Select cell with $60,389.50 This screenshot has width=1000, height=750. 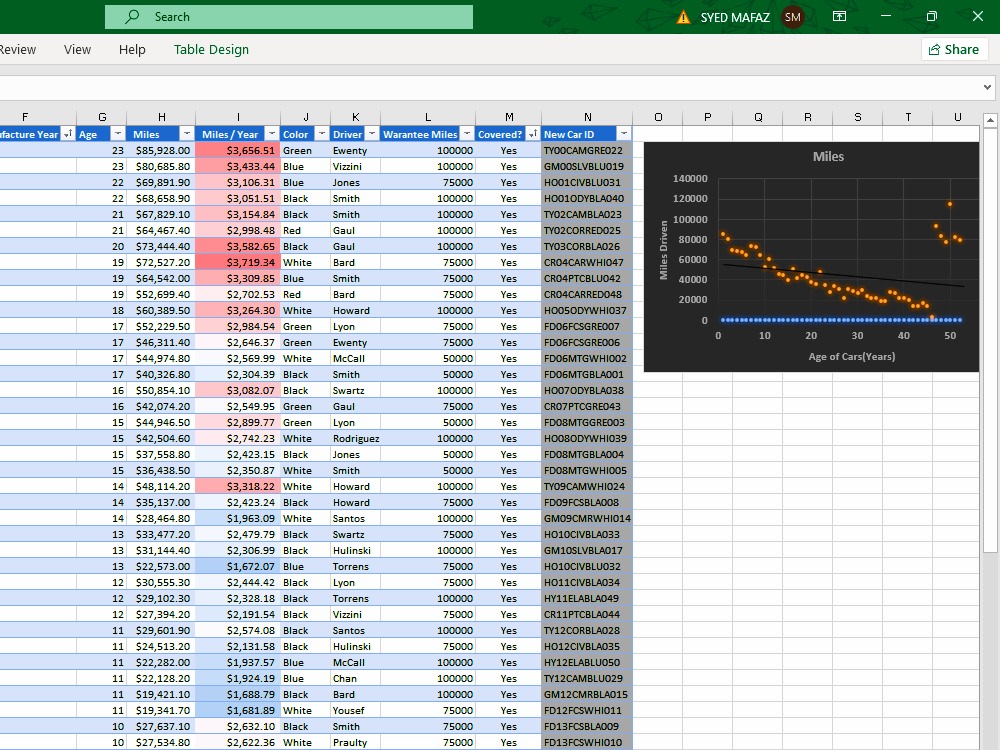[161, 311]
